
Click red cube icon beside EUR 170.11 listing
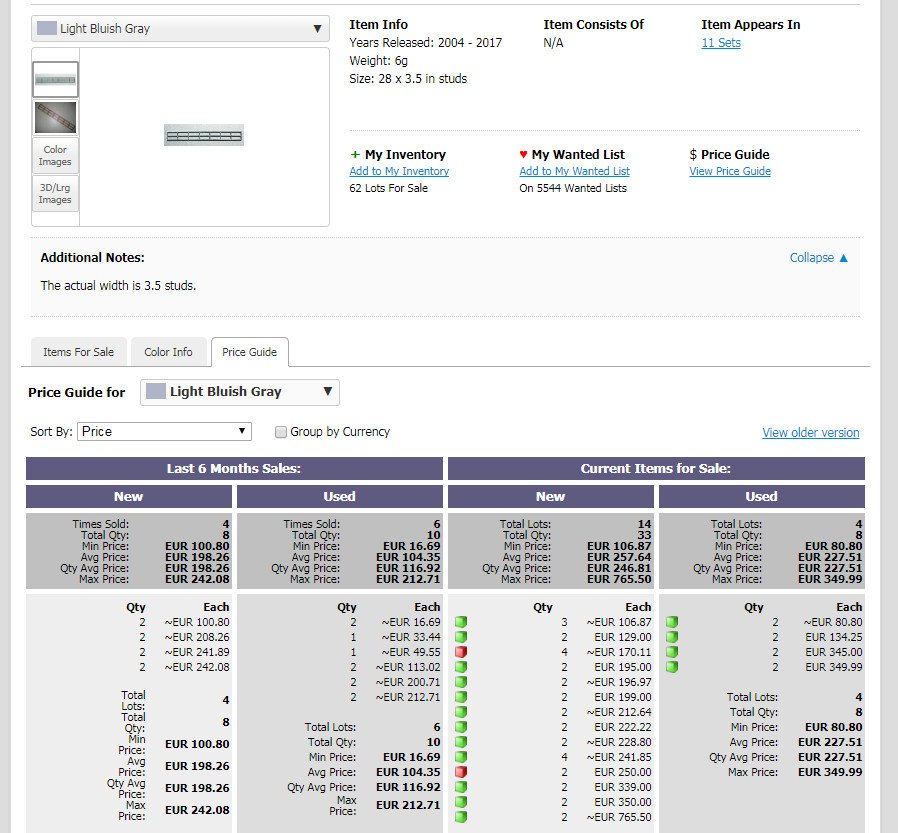[x=461, y=652]
